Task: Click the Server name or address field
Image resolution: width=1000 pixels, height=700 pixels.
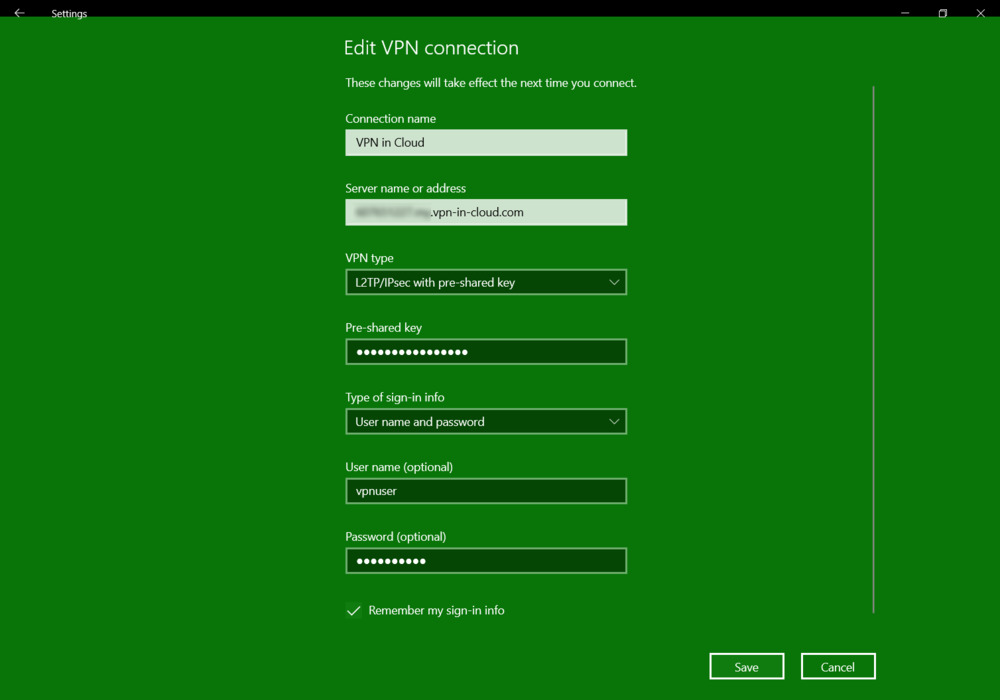Action: point(486,212)
